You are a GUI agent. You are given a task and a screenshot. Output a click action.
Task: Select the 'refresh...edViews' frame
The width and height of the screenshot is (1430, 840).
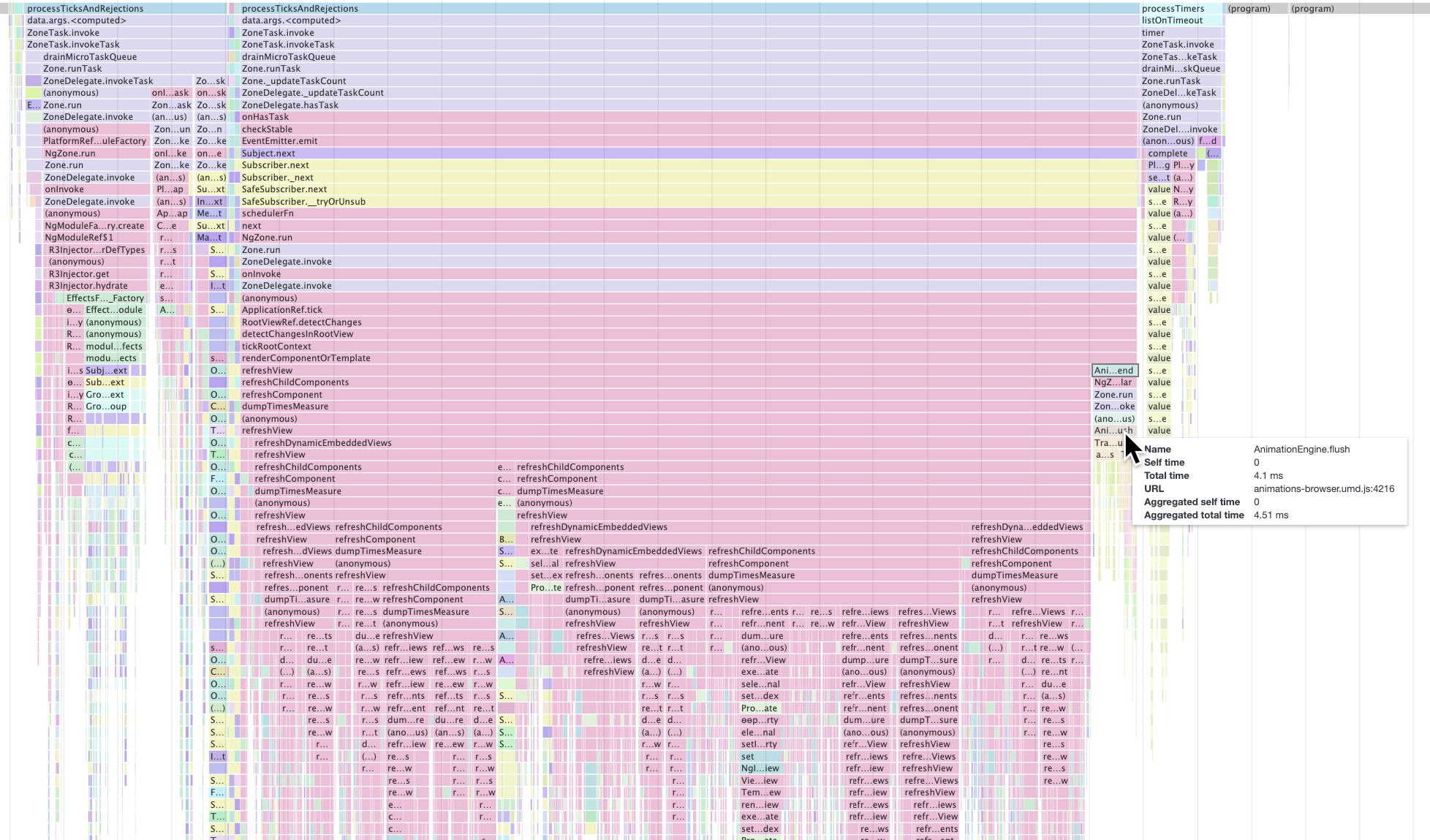[293, 527]
